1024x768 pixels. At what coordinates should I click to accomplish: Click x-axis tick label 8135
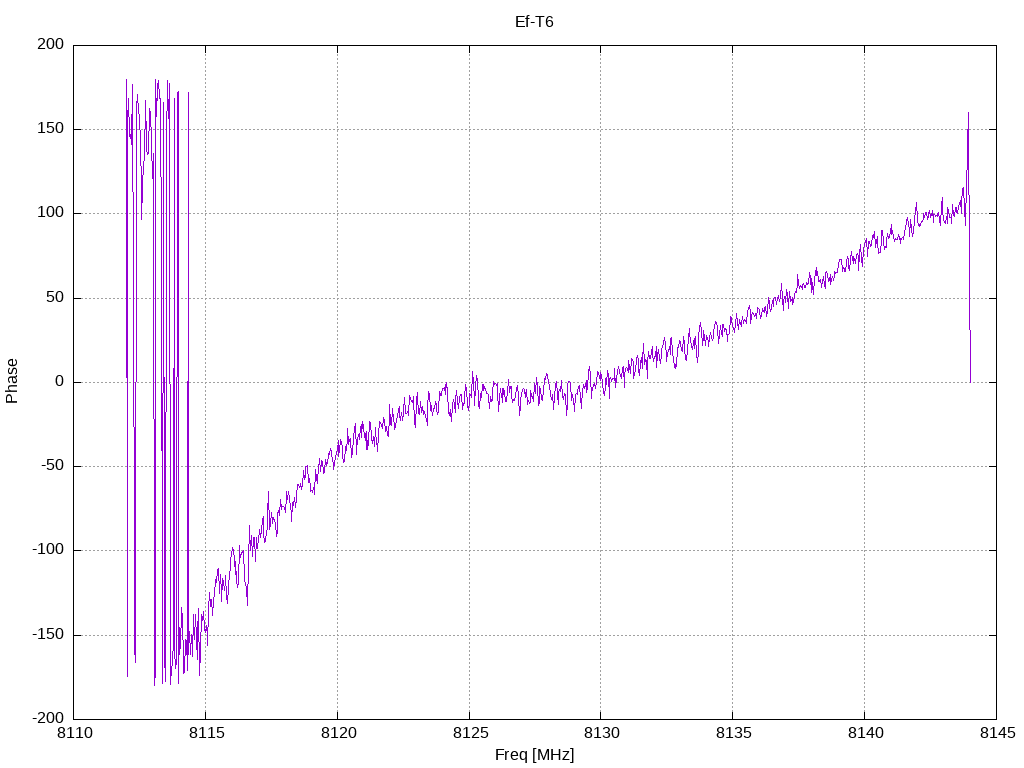[x=733, y=733]
